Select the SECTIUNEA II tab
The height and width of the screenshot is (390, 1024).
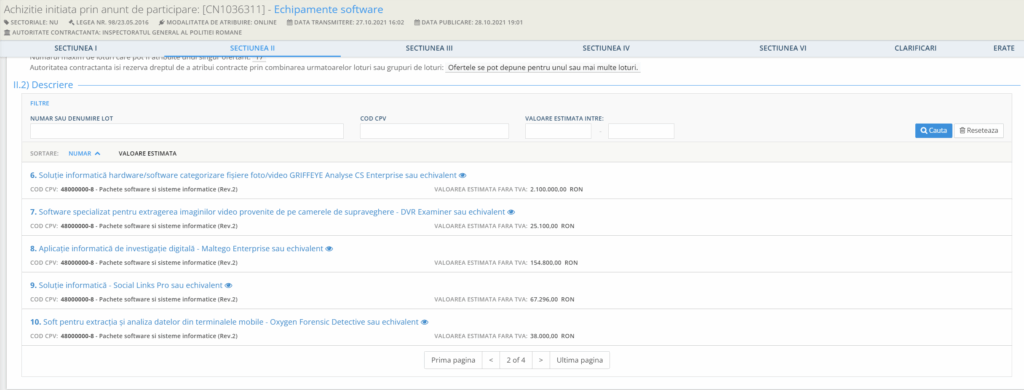tap(253, 48)
